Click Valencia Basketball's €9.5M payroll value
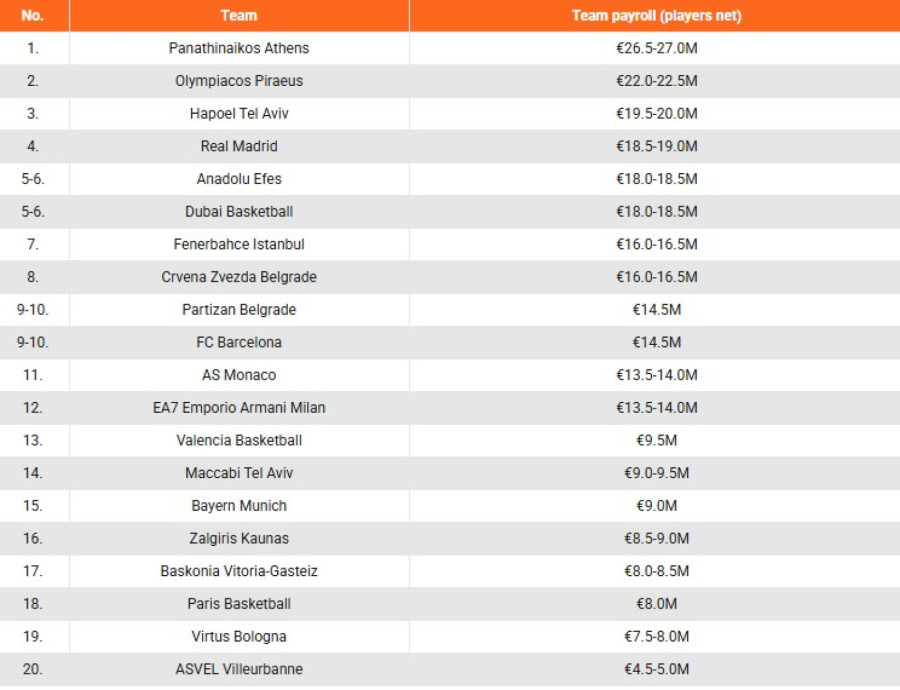Screen dimensions: 900x690 coord(656,440)
